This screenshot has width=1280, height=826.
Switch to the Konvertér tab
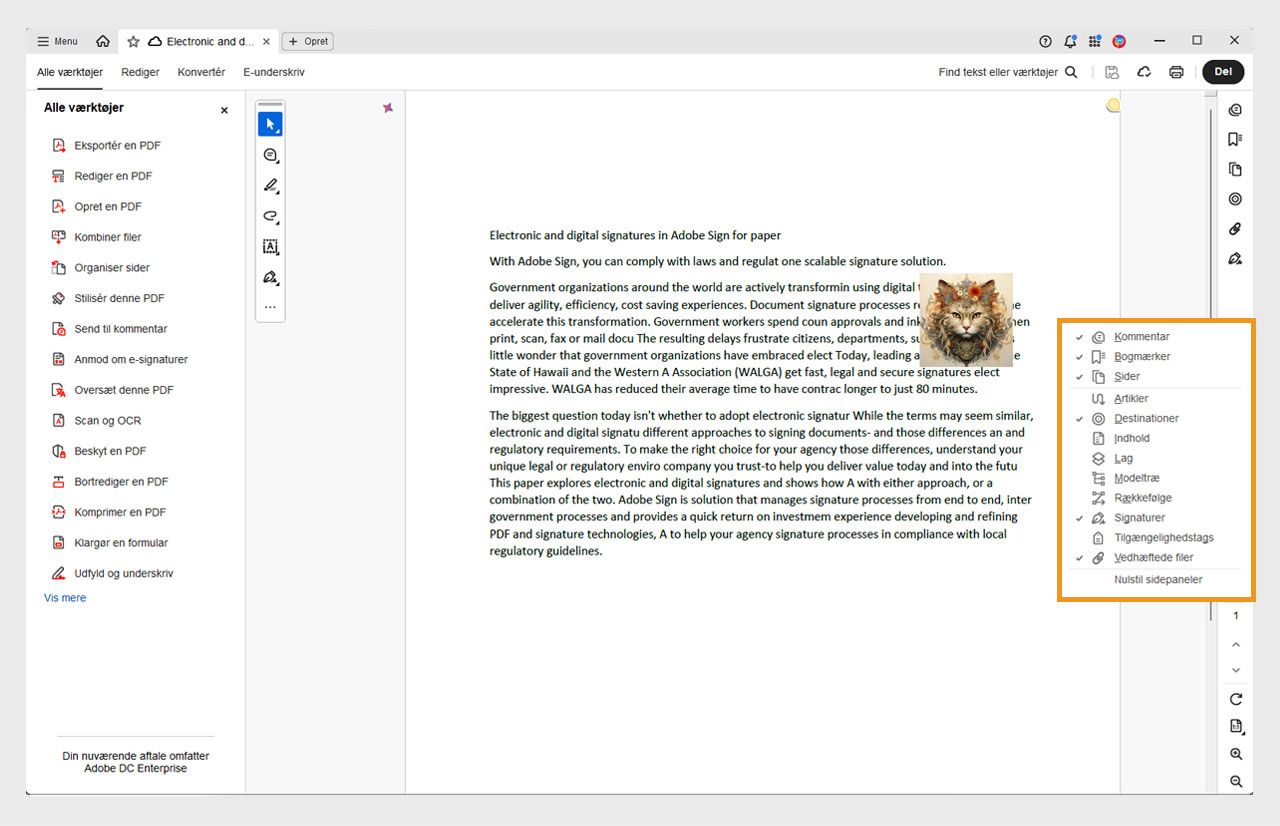pyautogui.click(x=201, y=72)
